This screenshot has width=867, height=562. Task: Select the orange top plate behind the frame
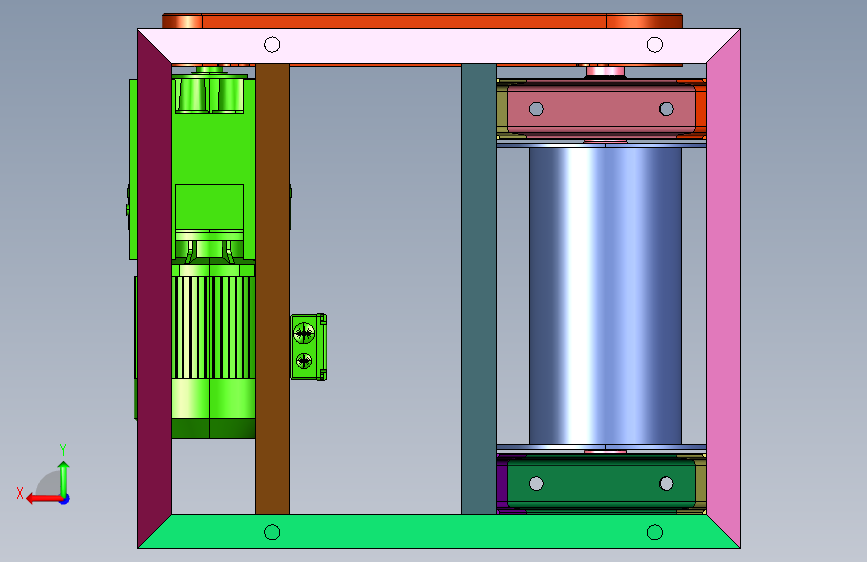click(422, 21)
